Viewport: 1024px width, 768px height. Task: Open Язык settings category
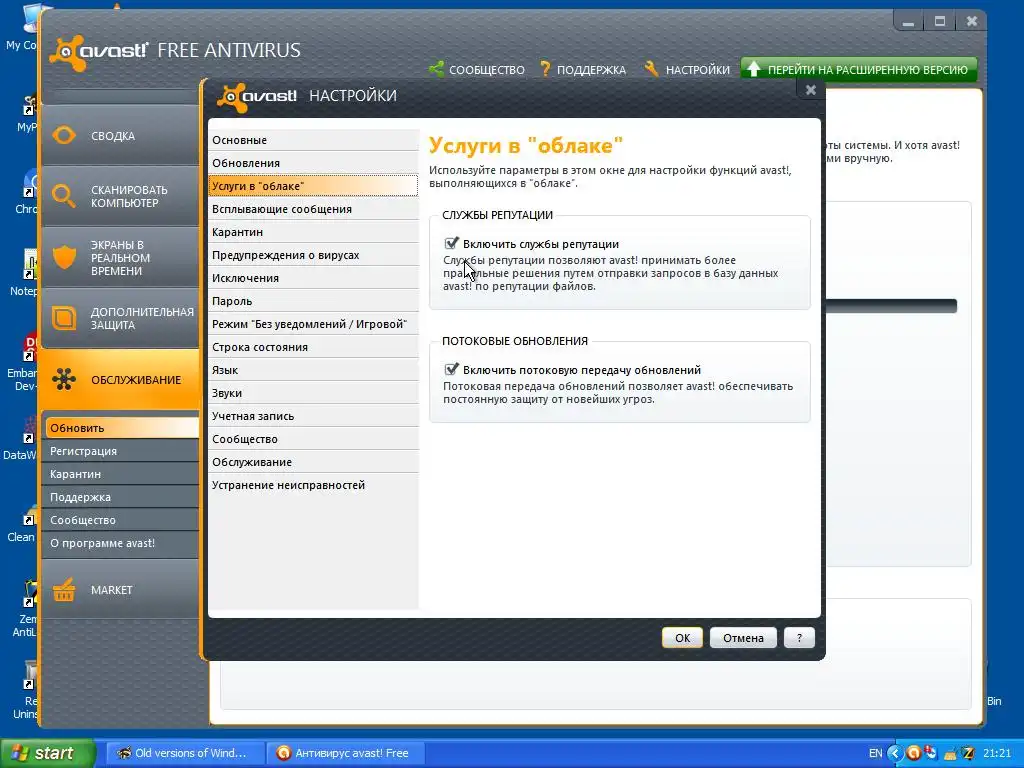[313, 370]
